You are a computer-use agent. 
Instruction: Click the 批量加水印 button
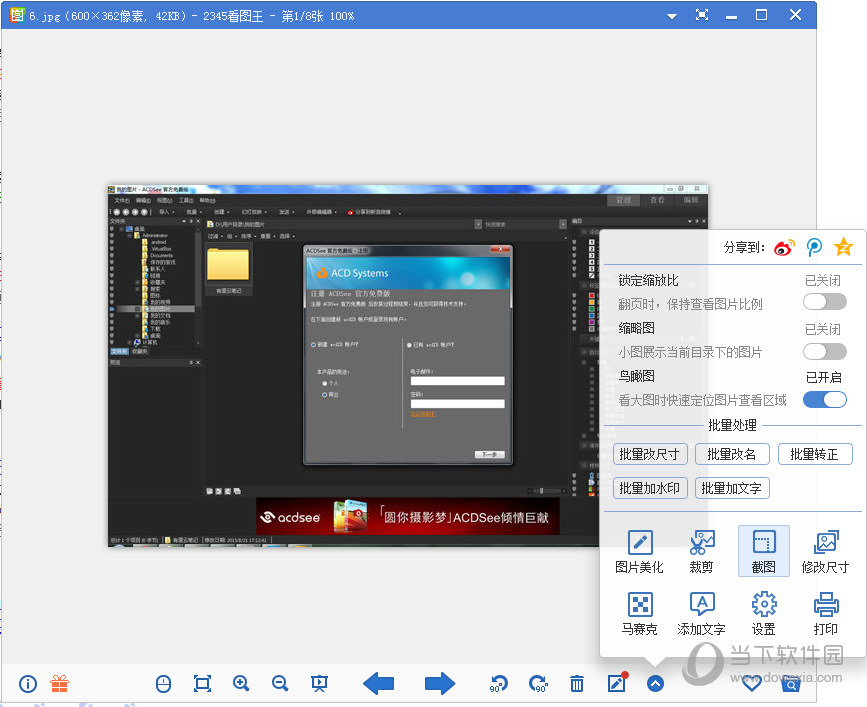coord(649,488)
